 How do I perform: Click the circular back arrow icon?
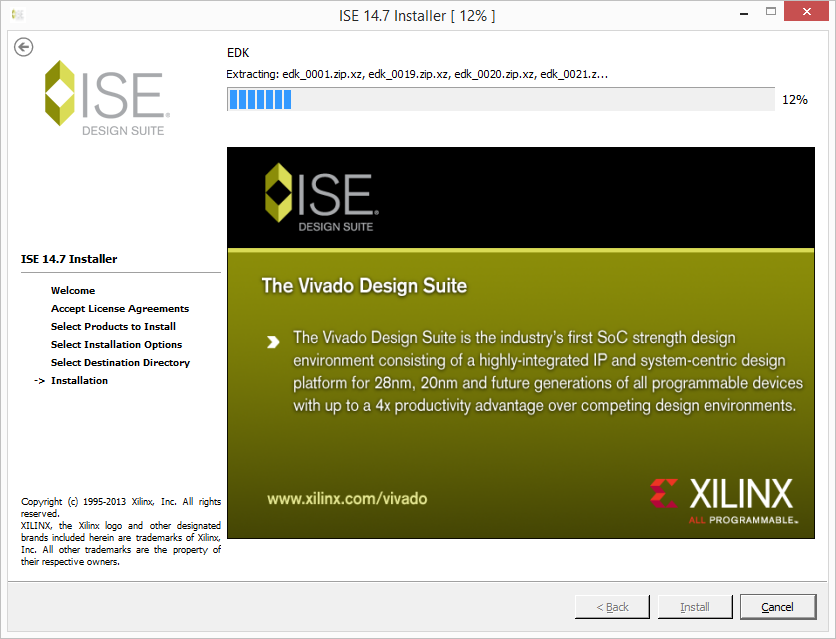[x=23, y=47]
